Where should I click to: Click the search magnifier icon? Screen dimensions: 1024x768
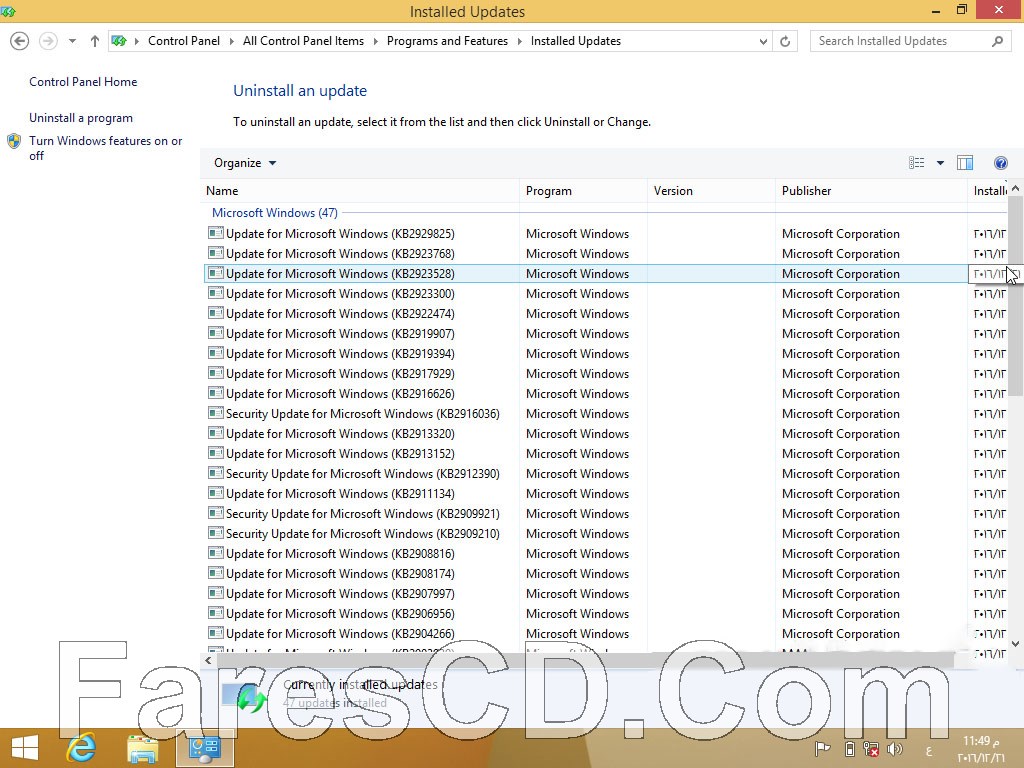tap(997, 41)
